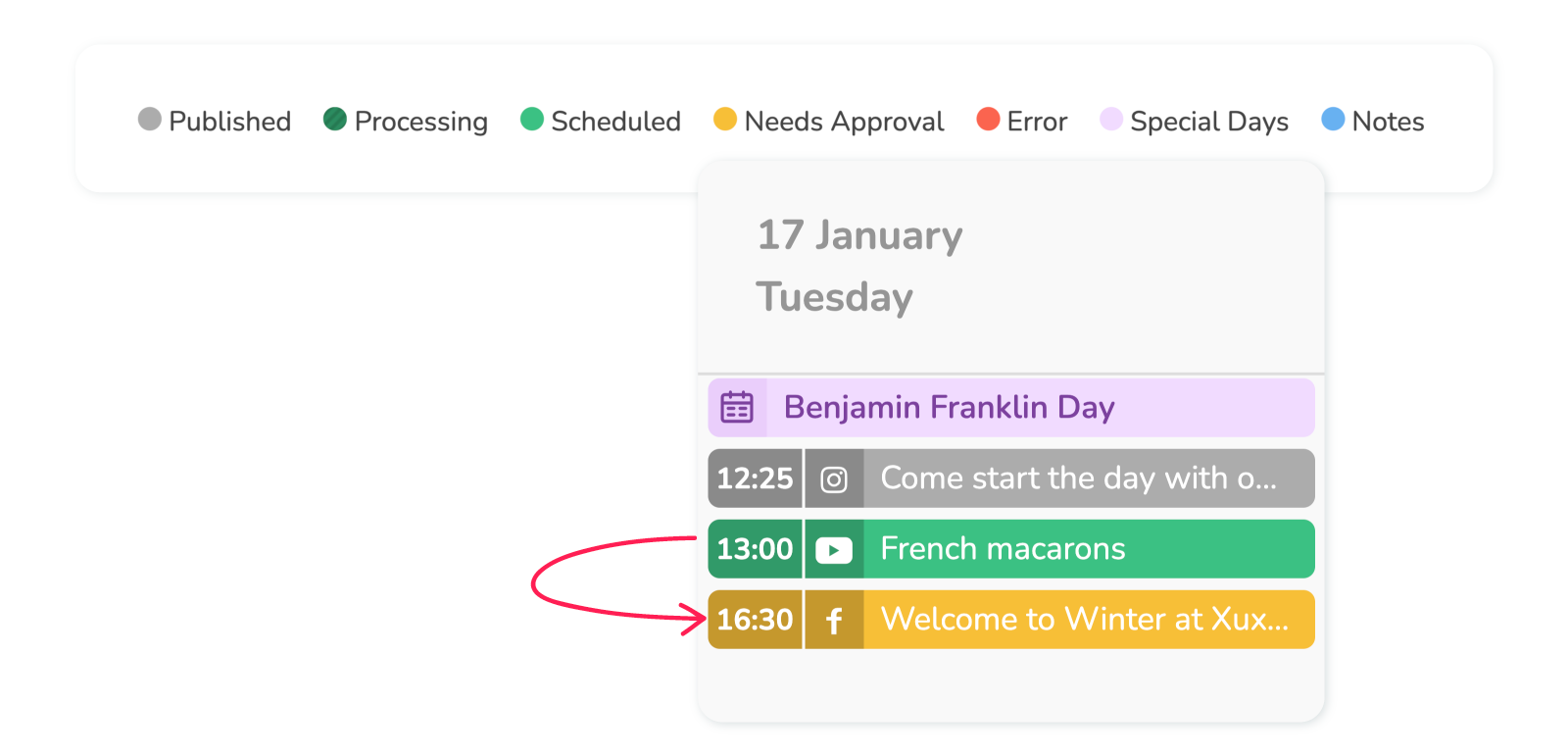The image size is (1568, 755).
Task: Click the YouTube icon on French macarons
Action: pos(834,550)
